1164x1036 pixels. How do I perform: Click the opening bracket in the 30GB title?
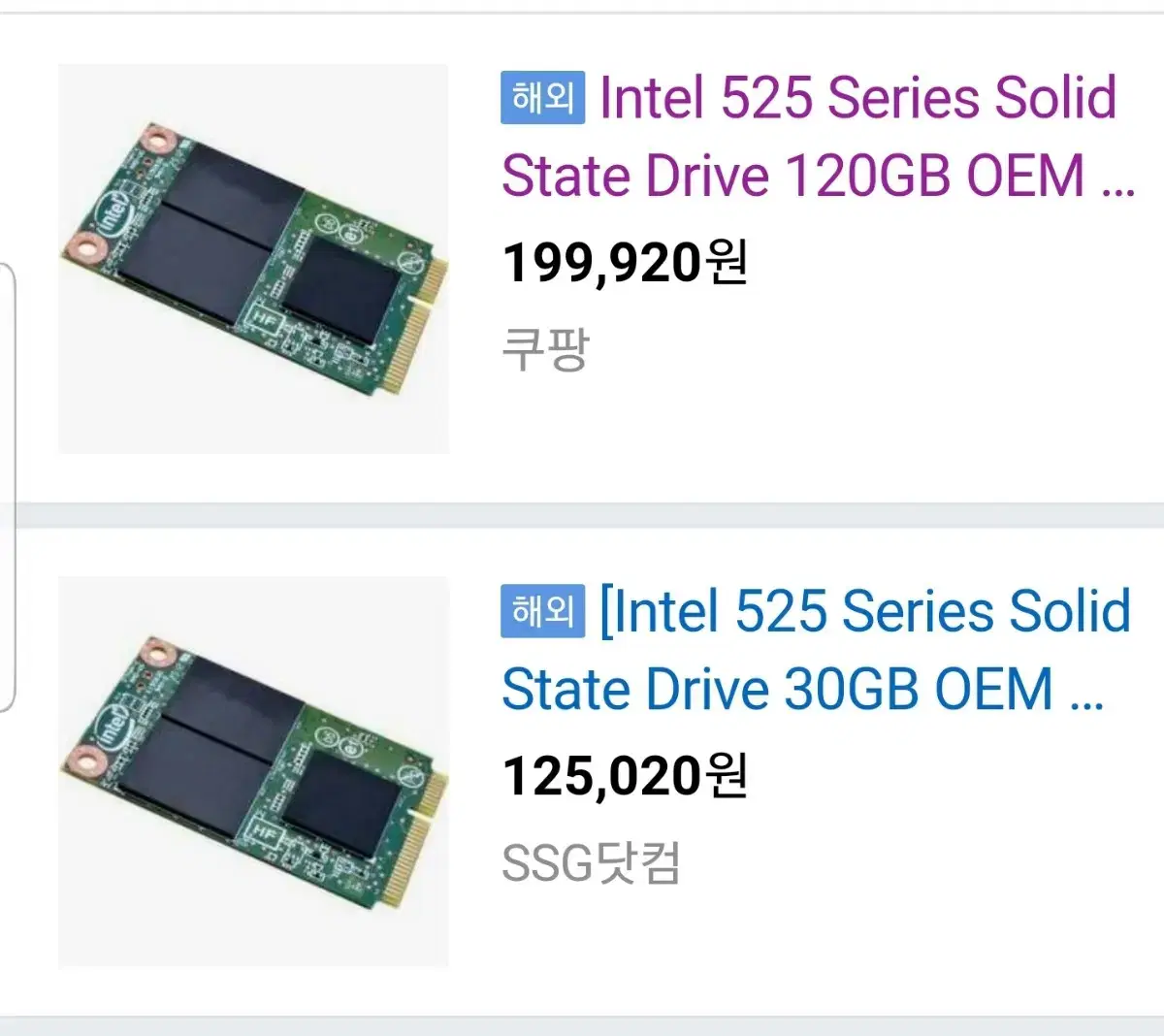pyautogui.click(x=609, y=611)
